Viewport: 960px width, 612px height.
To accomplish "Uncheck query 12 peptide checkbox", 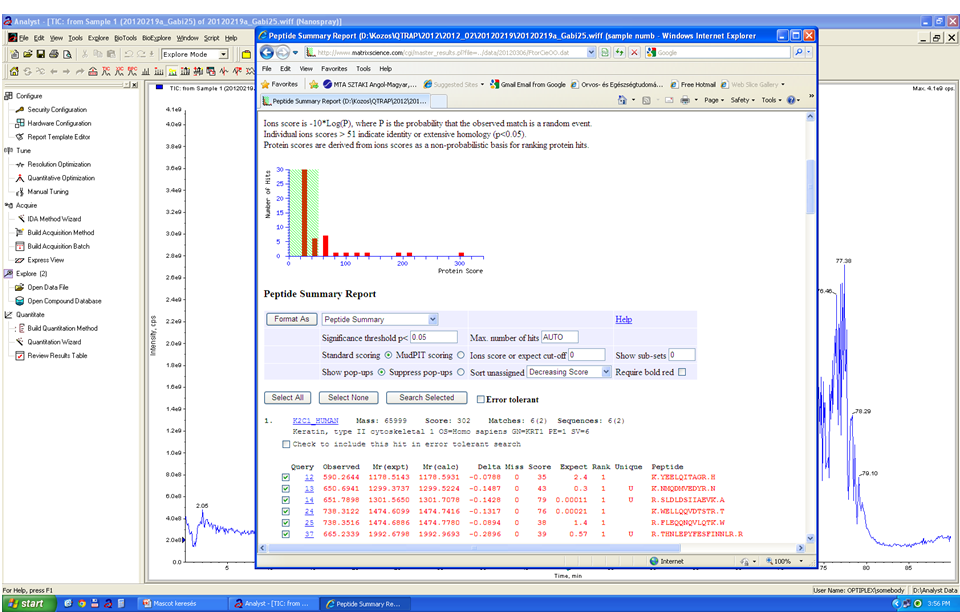I will click(x=286, y=477).
